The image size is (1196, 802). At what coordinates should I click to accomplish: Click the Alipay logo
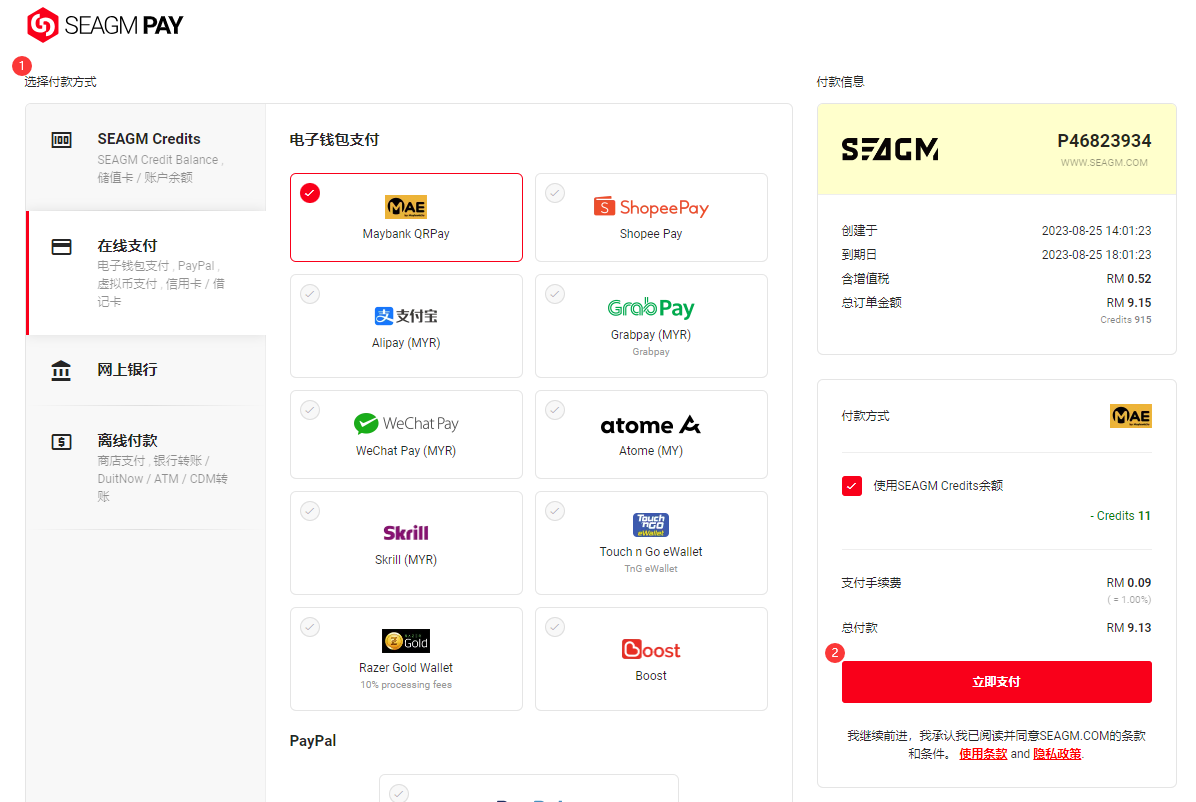tap(406, 316)
